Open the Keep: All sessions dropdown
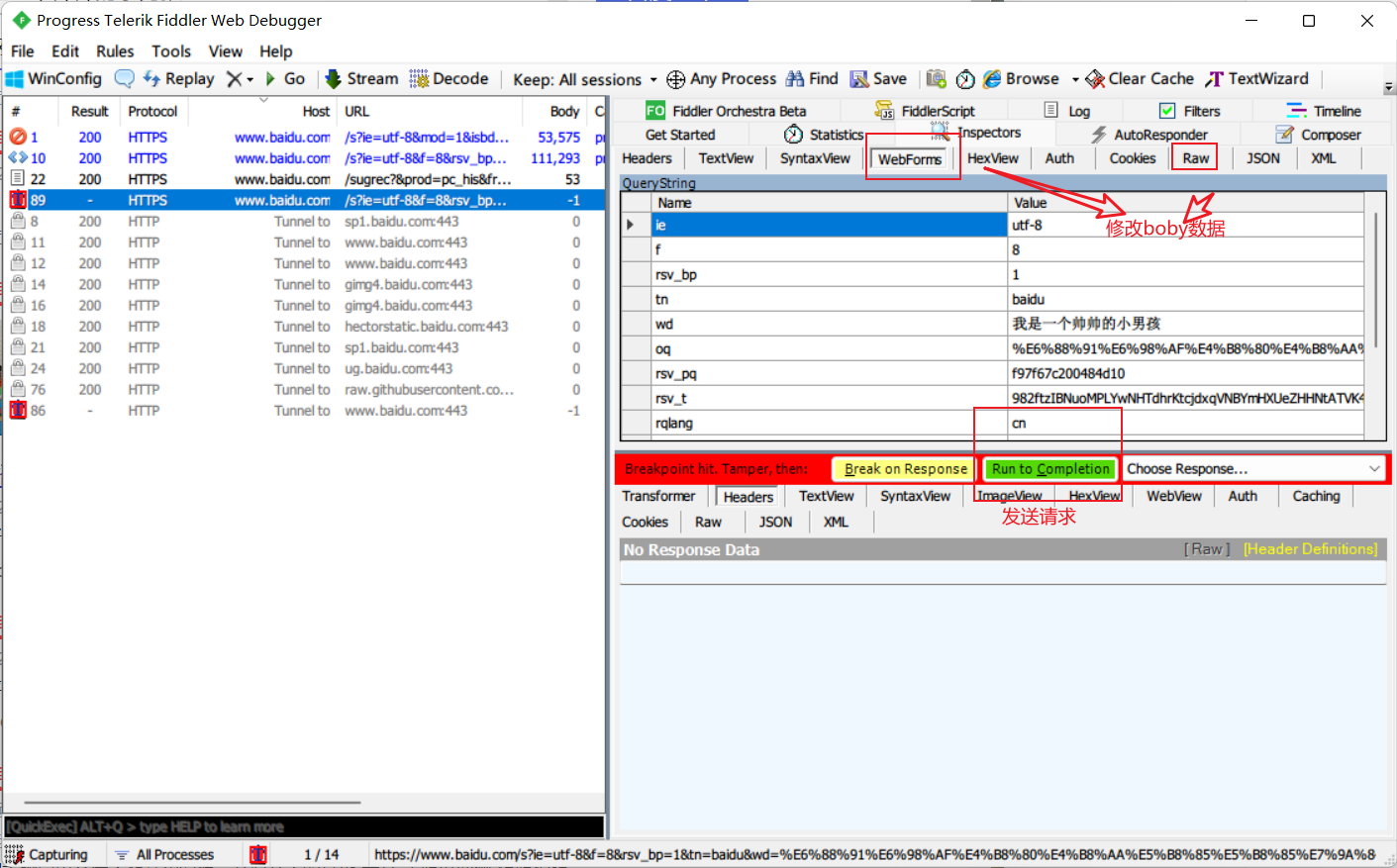 click(584, 79)
